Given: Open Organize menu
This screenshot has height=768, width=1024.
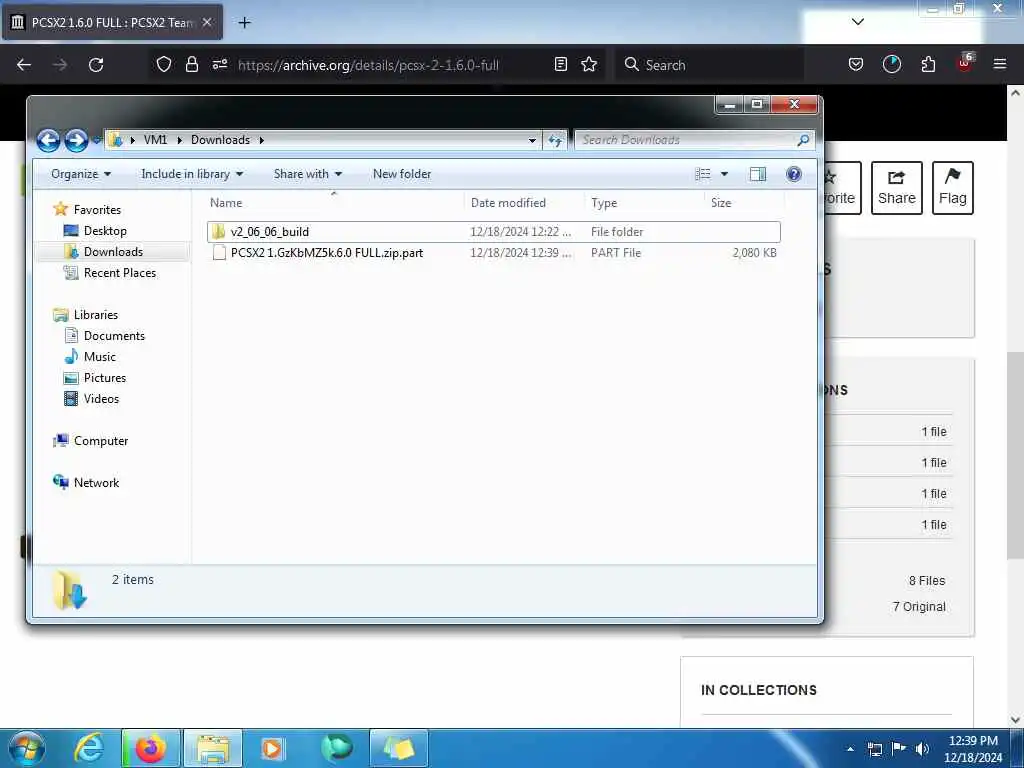Looking at the screenshot, I should point(81,174).
